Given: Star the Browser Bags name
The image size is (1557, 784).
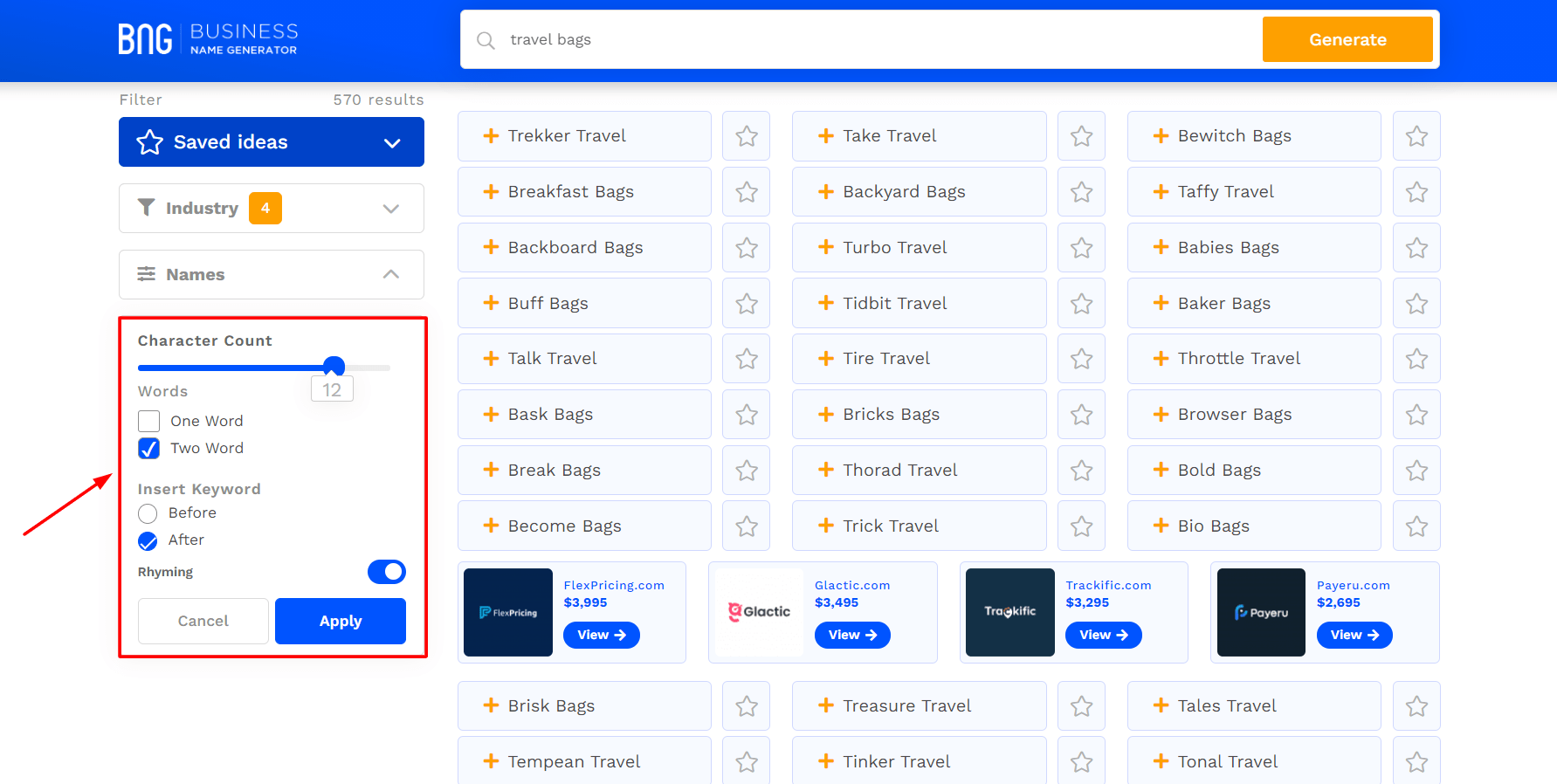Looking at the screenshot, I should 1417,415.
